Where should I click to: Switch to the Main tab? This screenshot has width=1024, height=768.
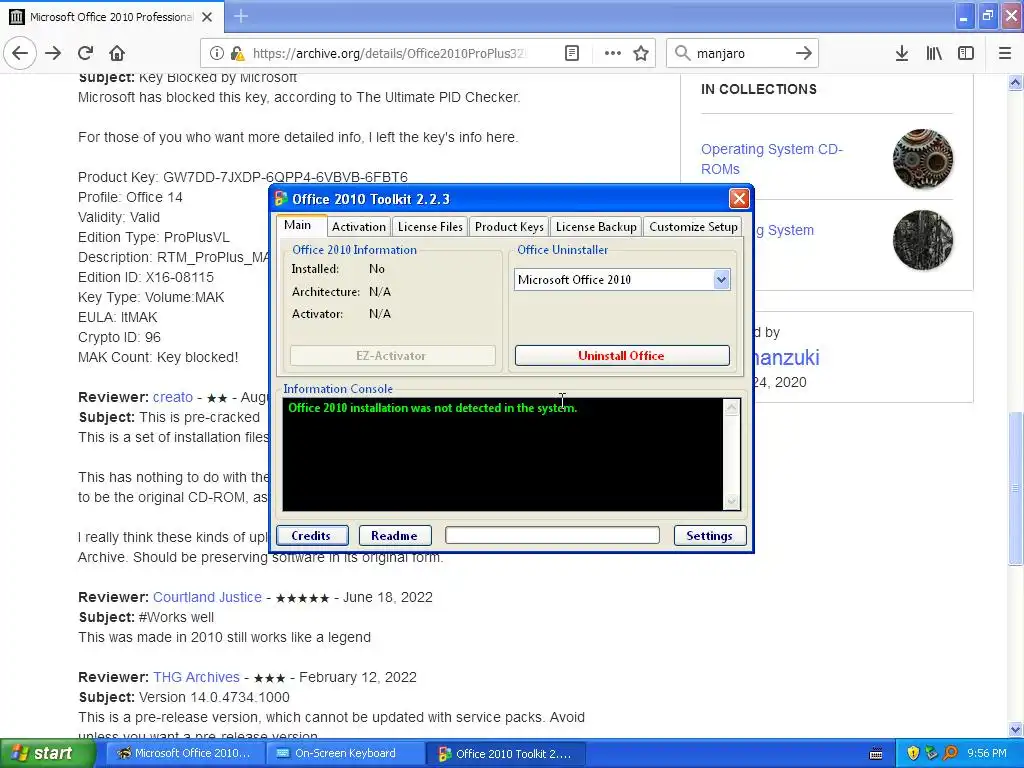pos(297,225)
